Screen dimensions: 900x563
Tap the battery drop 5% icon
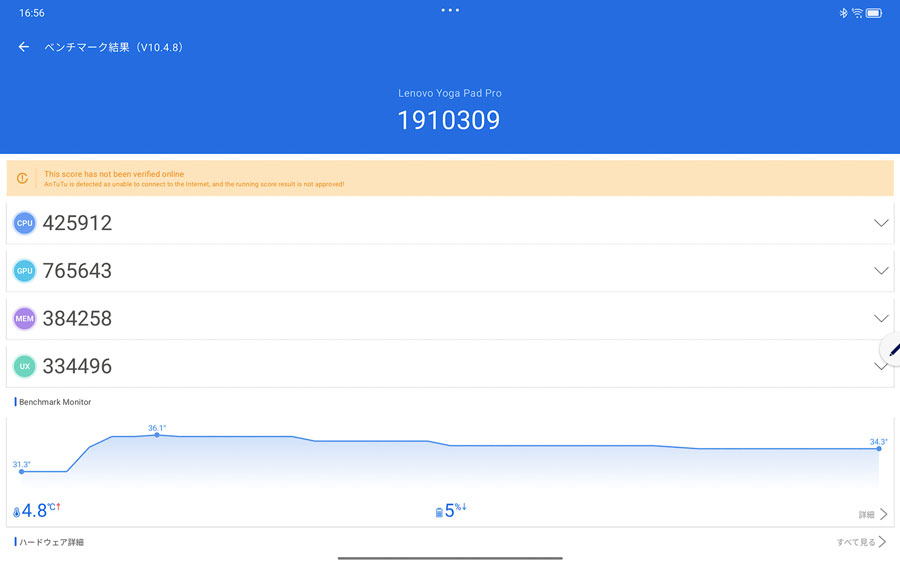439,512
